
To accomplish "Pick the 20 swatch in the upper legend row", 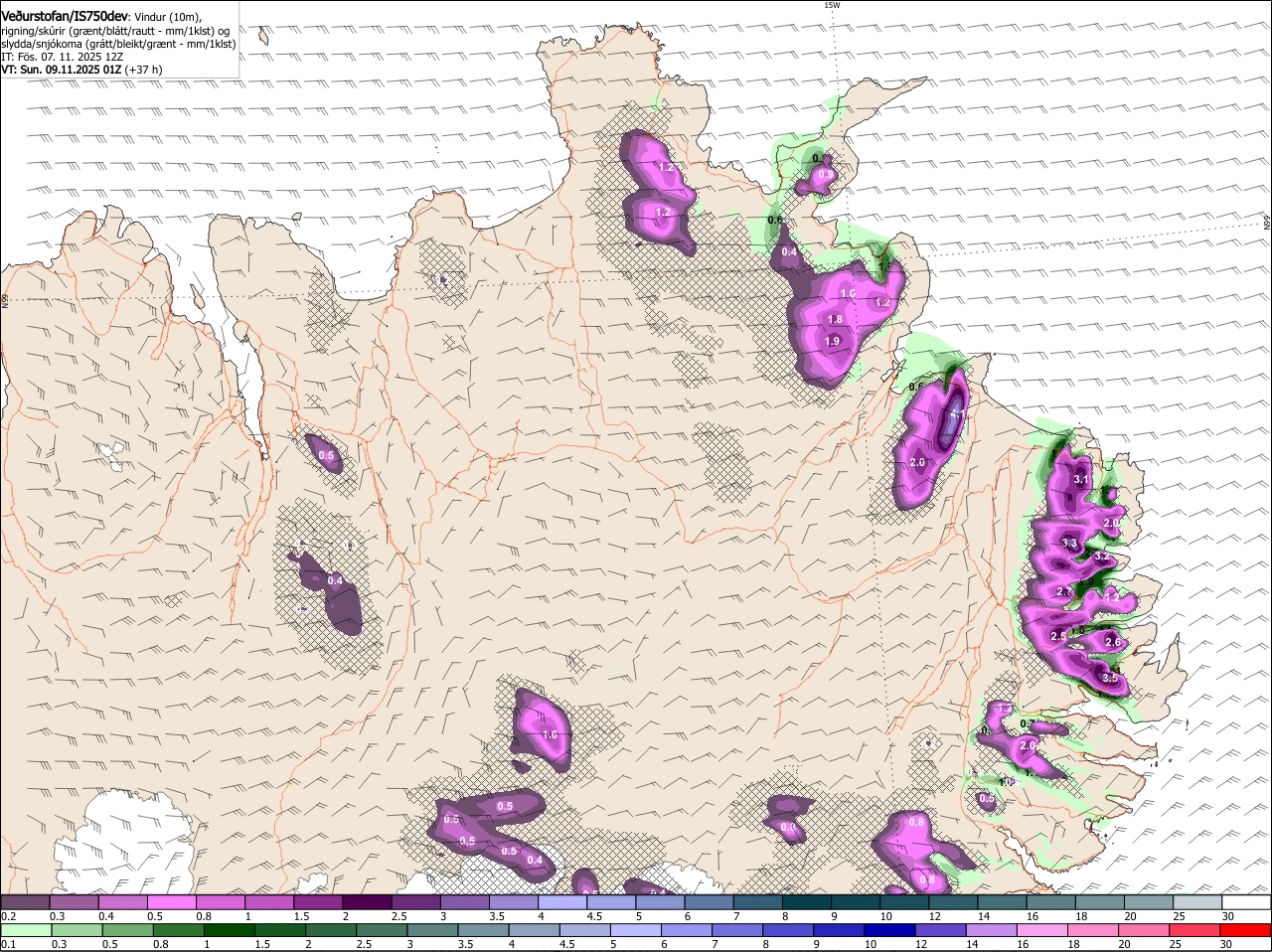I will point(1150,902).
